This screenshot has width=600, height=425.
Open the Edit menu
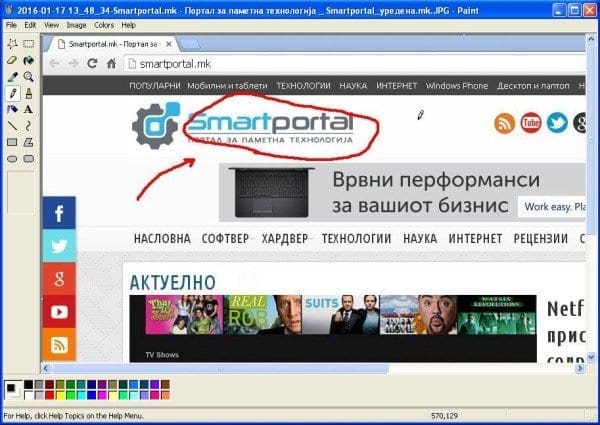tap(30, 25)
